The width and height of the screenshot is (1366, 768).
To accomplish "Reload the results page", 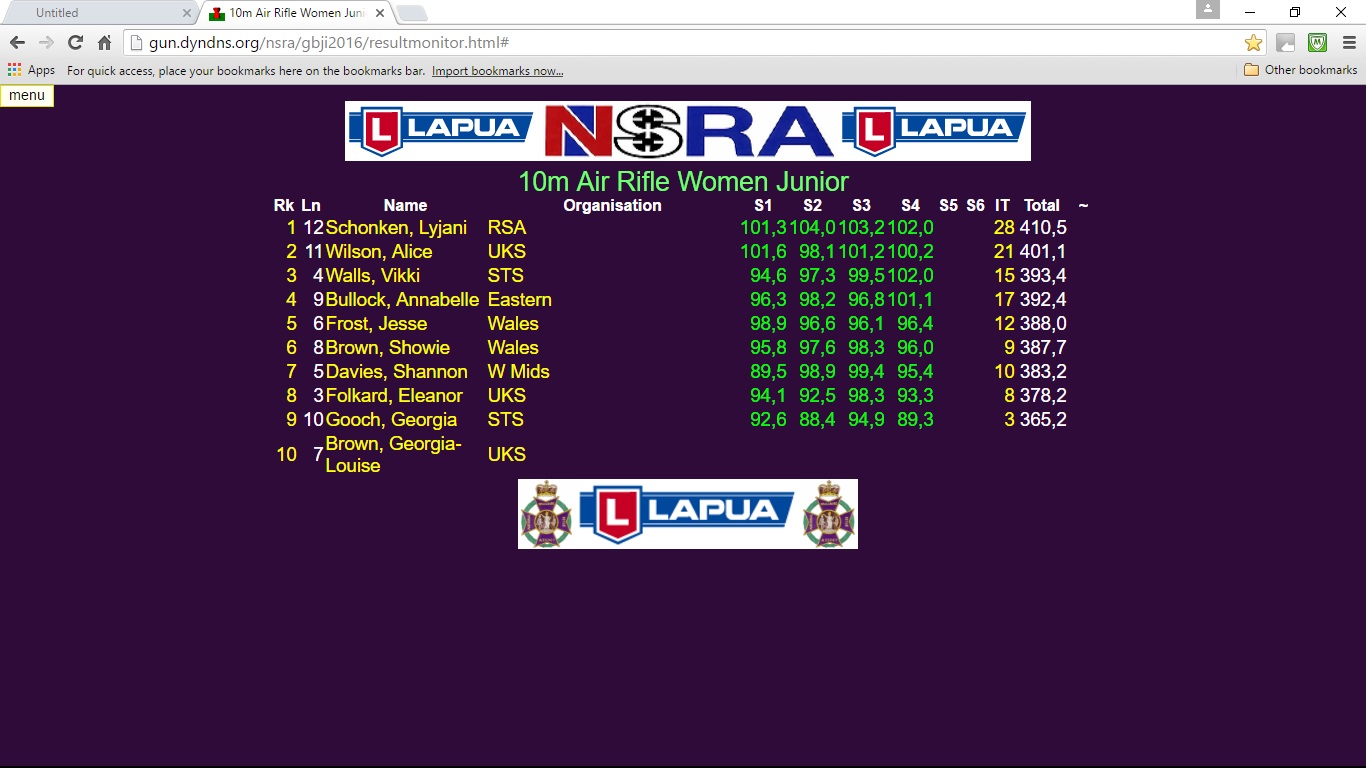I will pos(75,43).
